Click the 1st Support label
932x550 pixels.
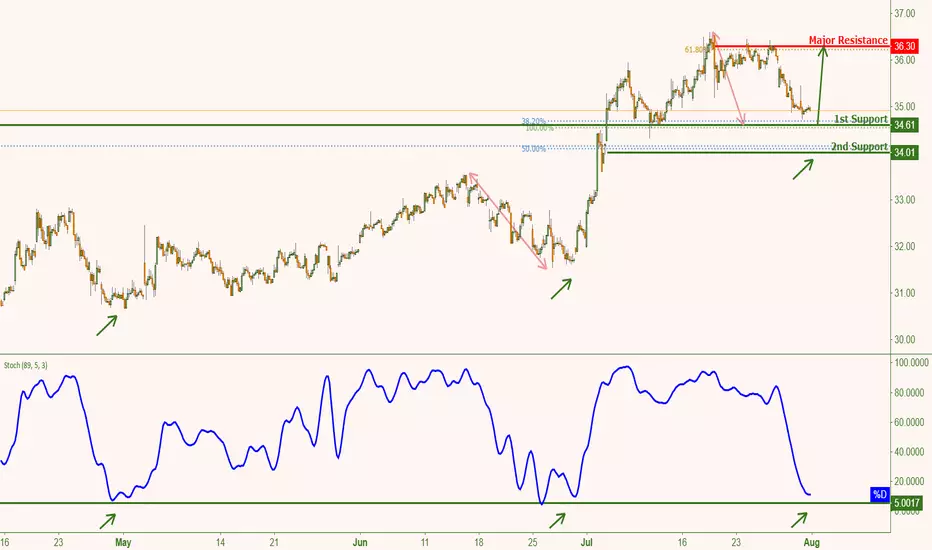(861, 119)
